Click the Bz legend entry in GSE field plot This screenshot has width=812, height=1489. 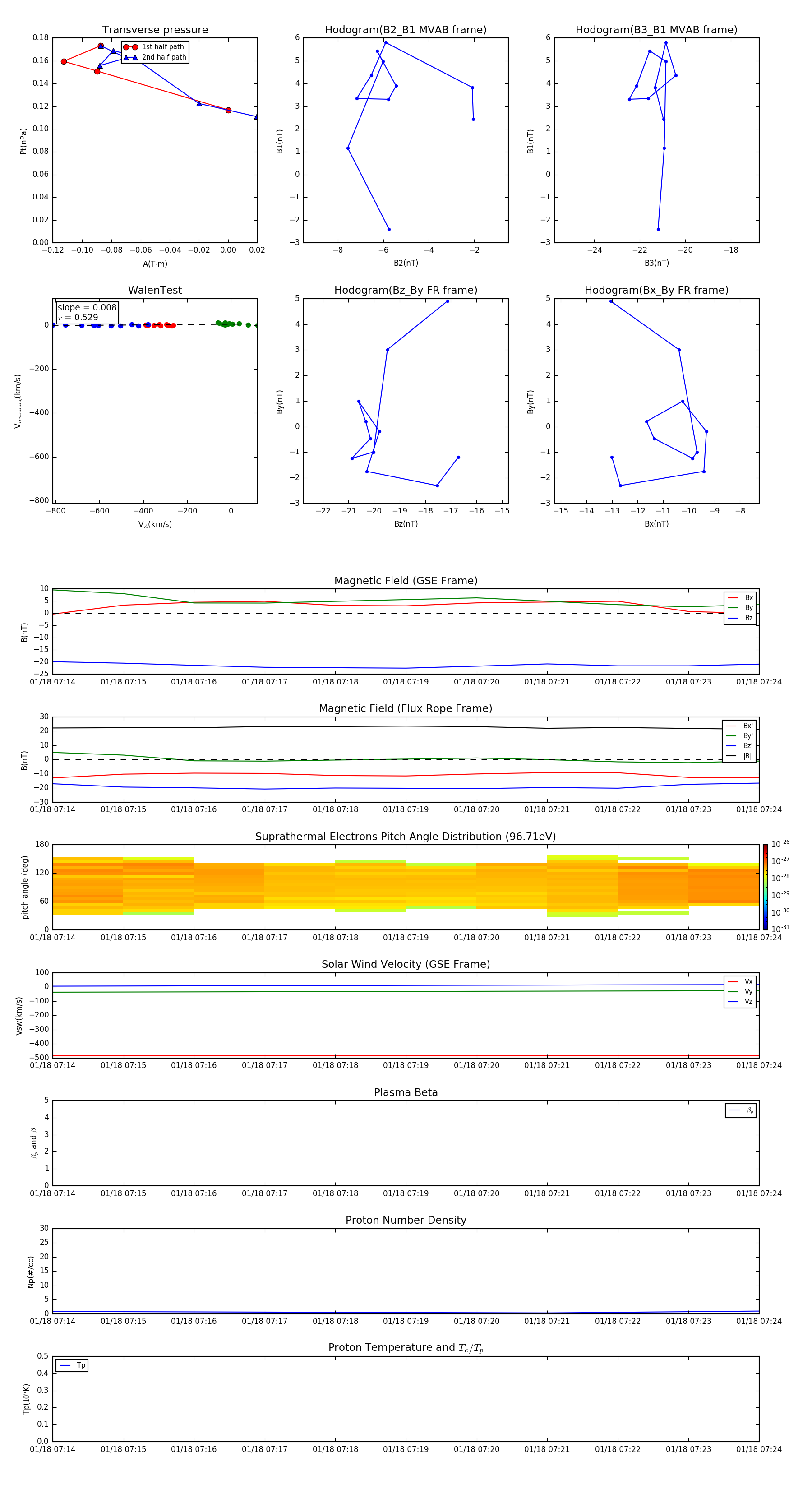coord(740,618)
